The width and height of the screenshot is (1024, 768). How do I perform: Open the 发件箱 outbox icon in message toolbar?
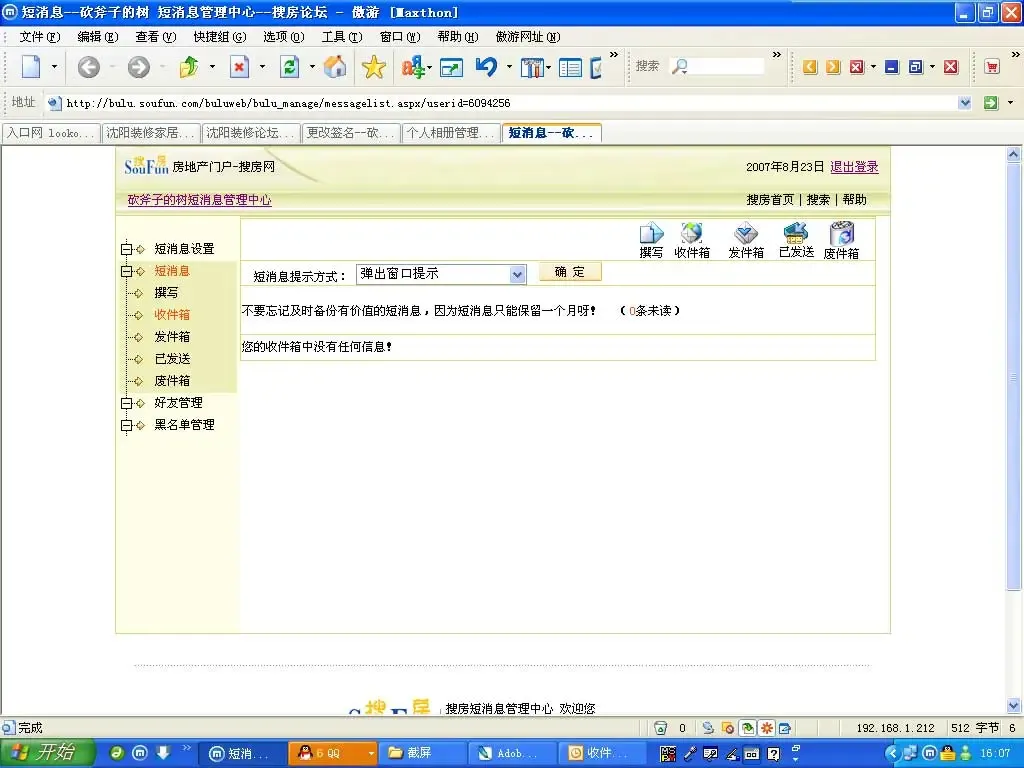(746, 240)
